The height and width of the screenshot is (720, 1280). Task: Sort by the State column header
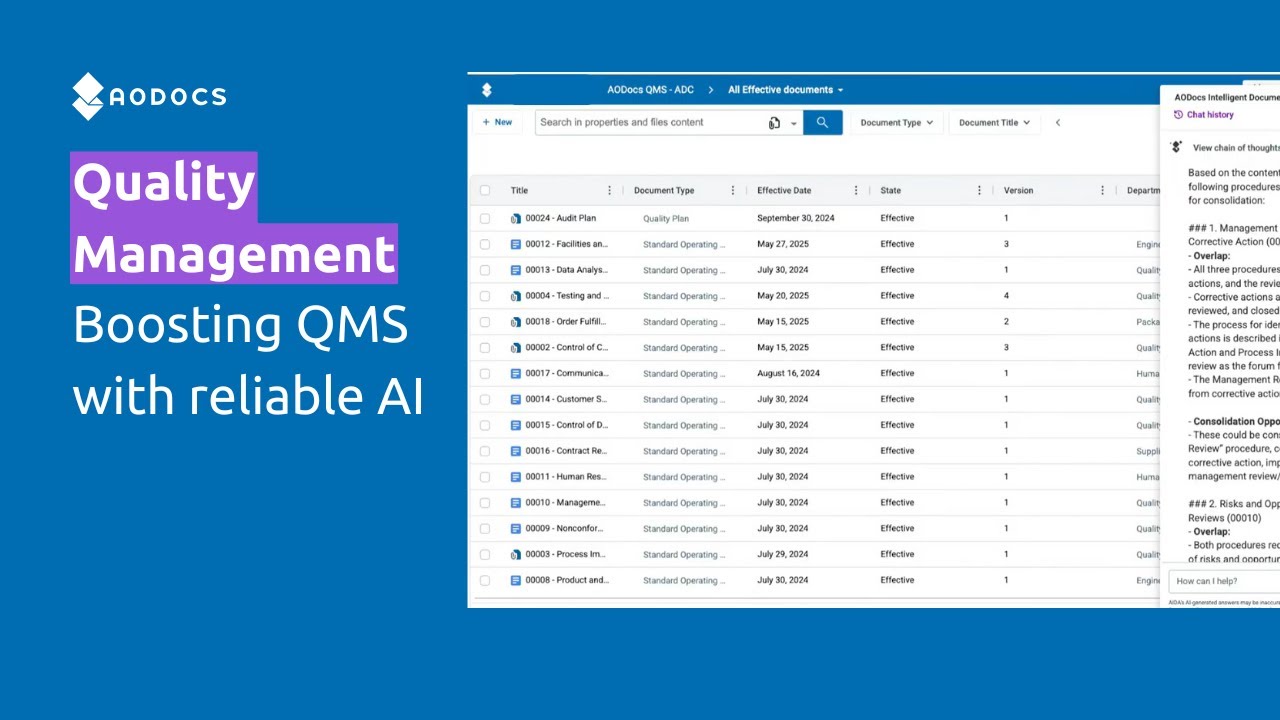(890, 190)
